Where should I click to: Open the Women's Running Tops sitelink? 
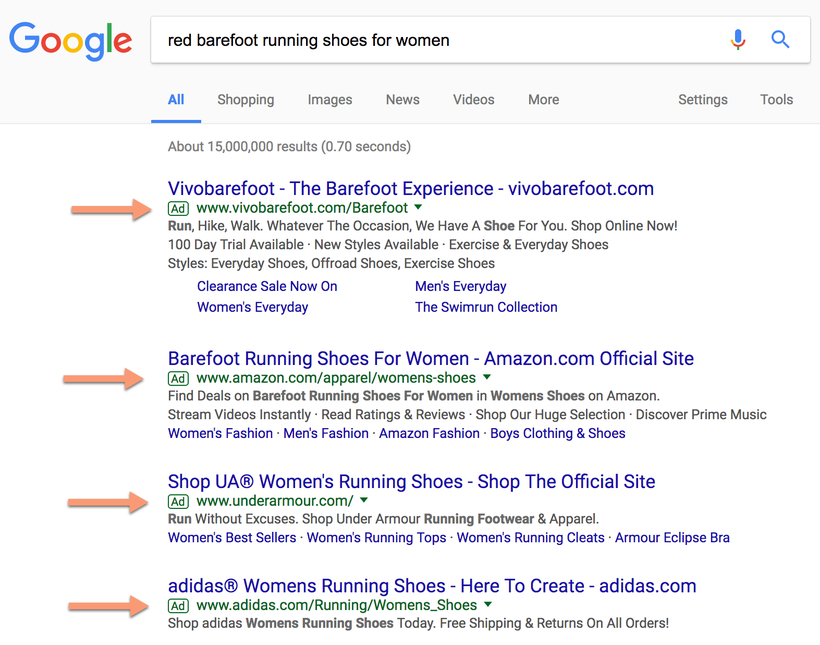(377, 537)
